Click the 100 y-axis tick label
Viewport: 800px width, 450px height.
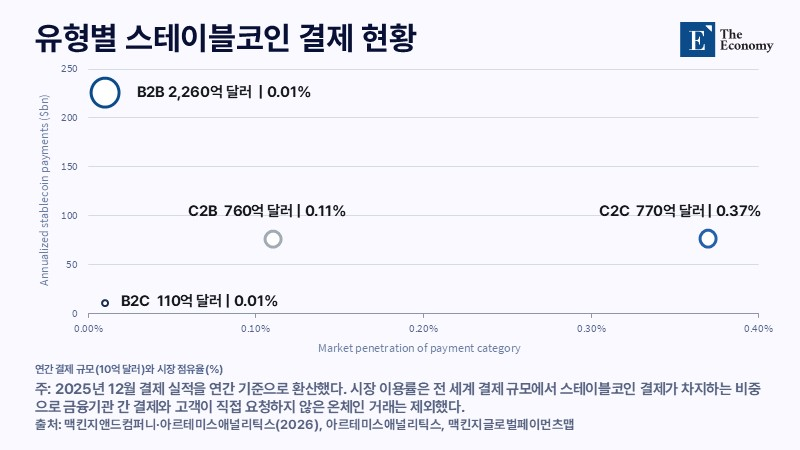[x=69, y=215]
